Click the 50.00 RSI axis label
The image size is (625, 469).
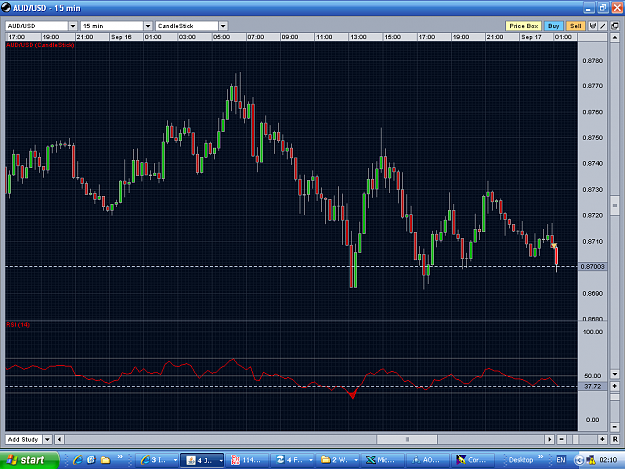pos(592,376)
